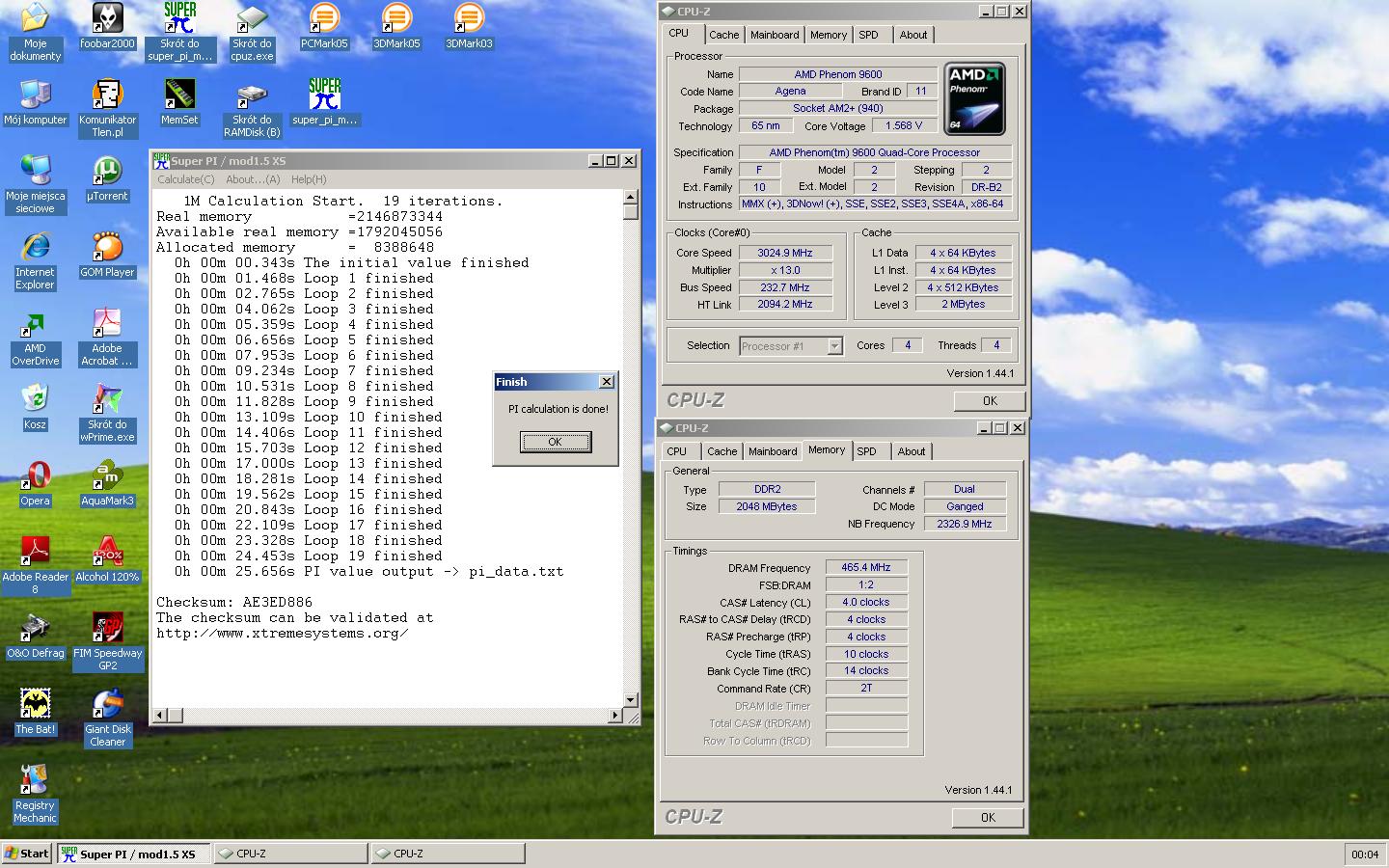This screenshot has height=868, width=1389.
Task: Launch Registry Mechanic desktop icon
Action: tap(35, 795)
